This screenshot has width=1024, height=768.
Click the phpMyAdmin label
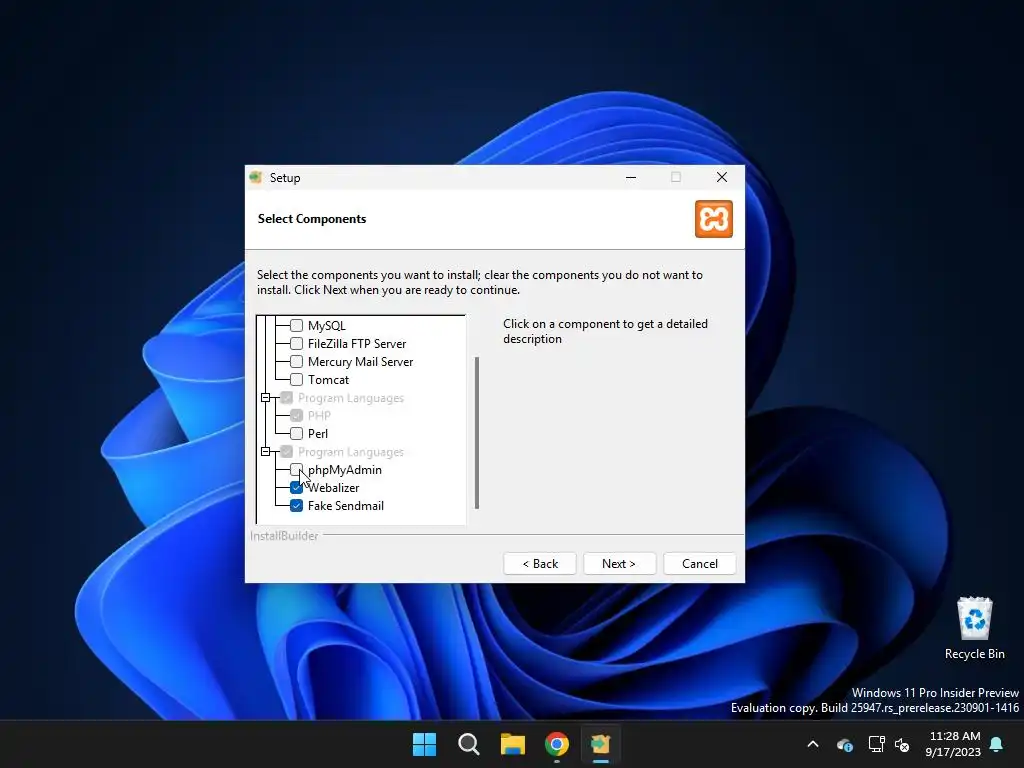click(x=345, y=470)
